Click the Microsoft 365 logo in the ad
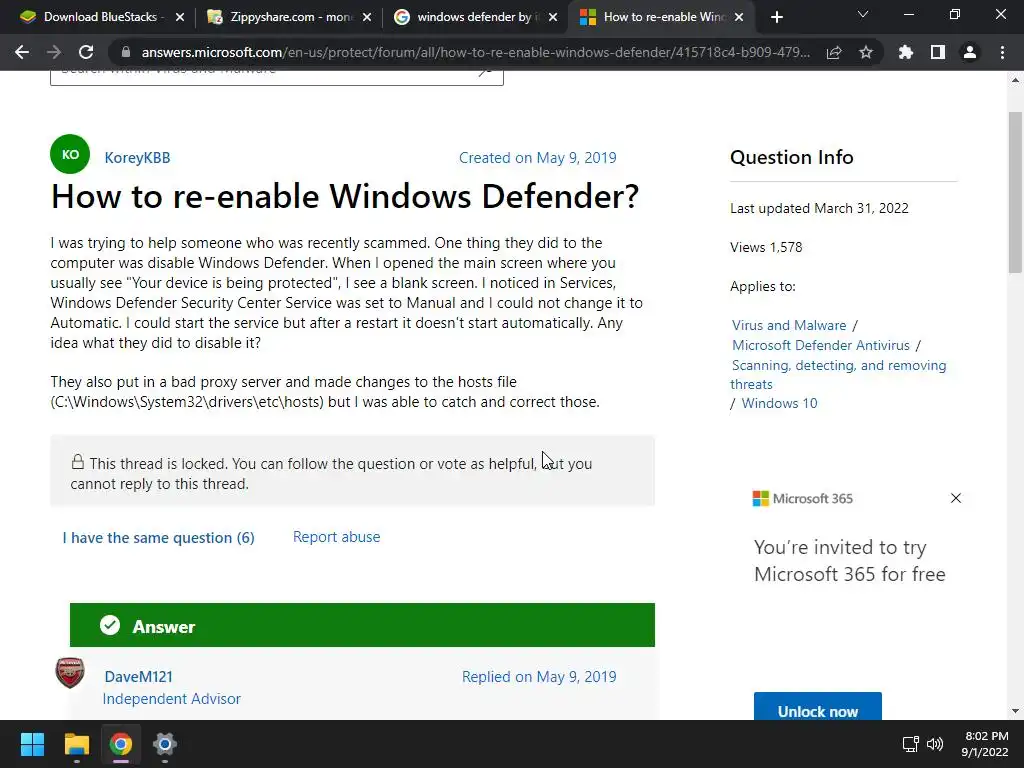 (x=803, y=498)
